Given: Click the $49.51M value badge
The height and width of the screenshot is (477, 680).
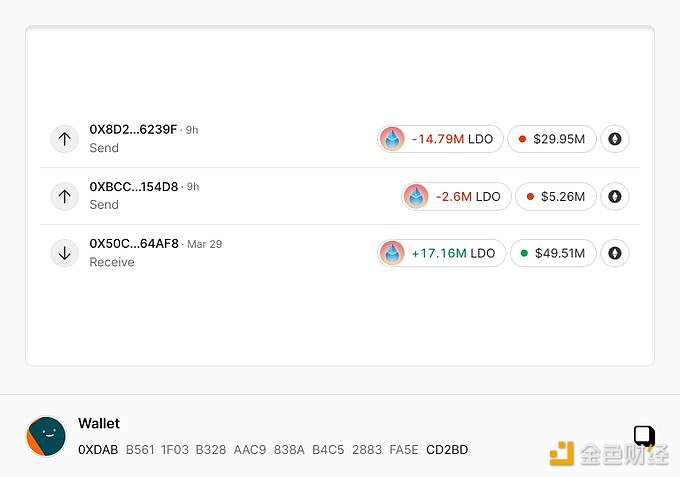Looking at the screenshot, I should point(553,253).
